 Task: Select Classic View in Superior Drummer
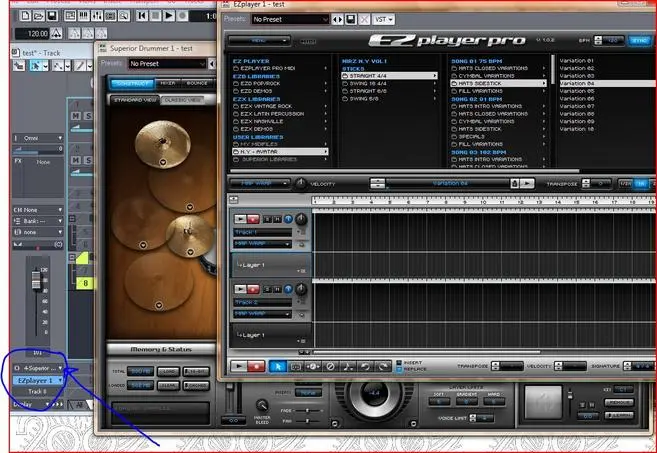183,100
